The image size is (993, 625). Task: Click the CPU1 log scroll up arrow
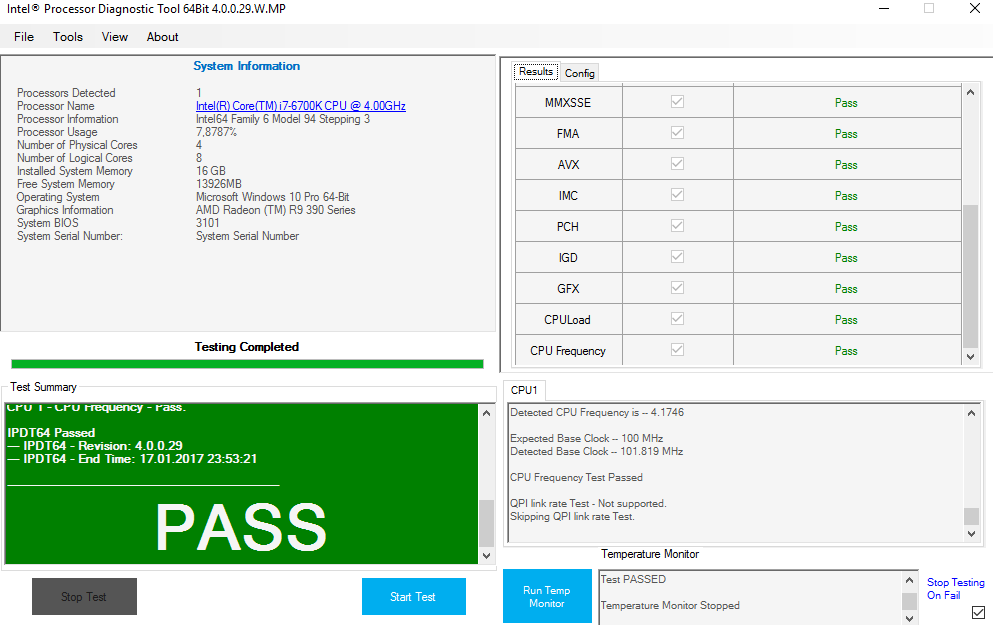(x=971, y=414)
